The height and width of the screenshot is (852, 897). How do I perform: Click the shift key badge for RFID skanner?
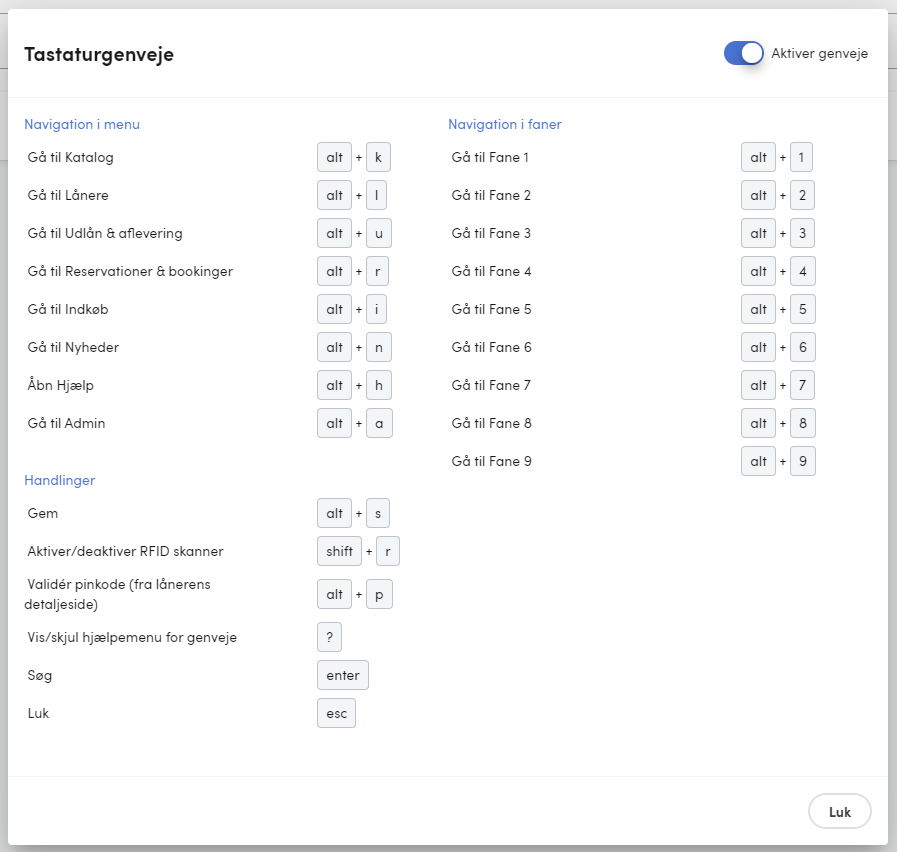(339, 551)
